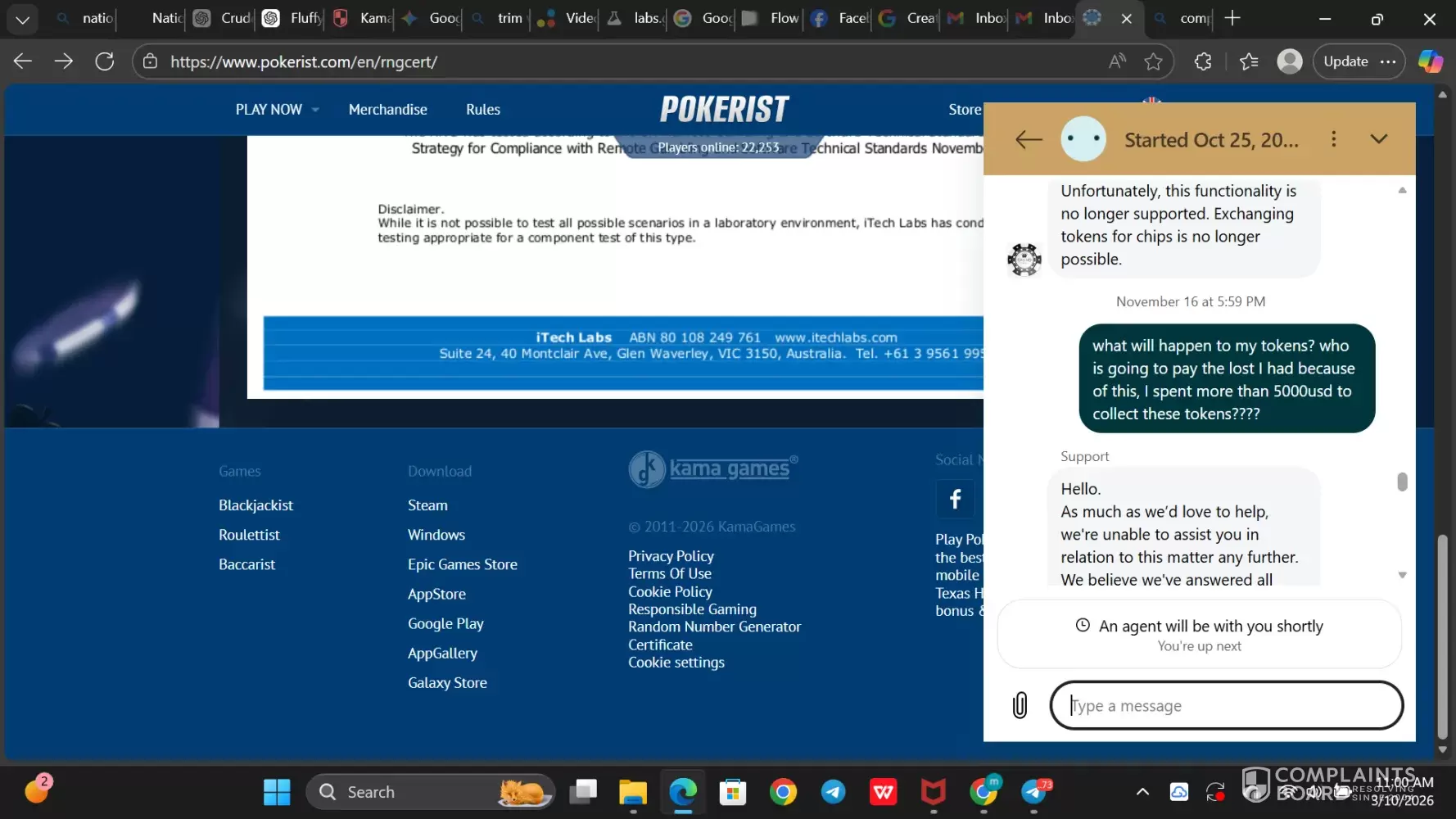Click the paperclip attachment icon in chat
The image size is (1456, 819).
point(1020,705)
